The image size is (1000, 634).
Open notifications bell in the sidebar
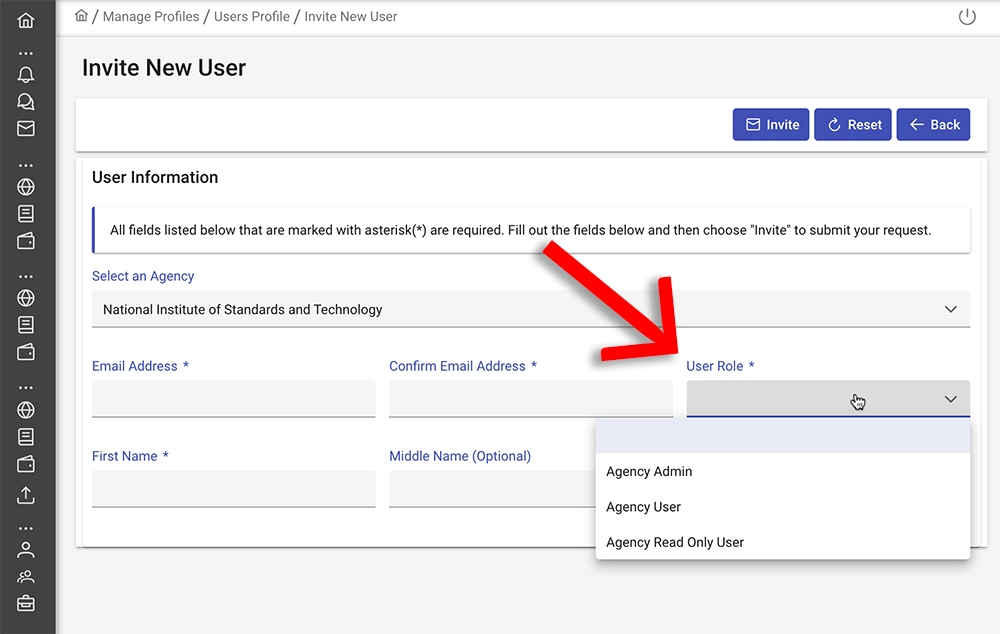pyautogui.click(x=26, y=75)
